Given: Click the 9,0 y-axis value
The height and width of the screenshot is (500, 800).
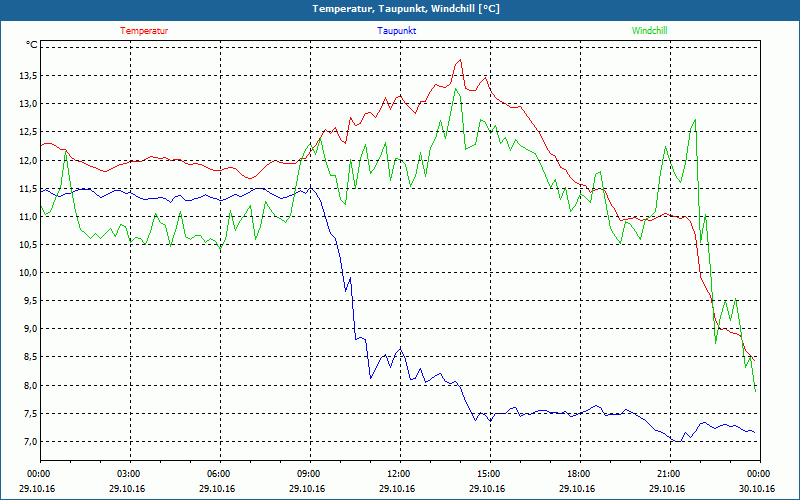Looking at the screenshot, I should (29, 329).
